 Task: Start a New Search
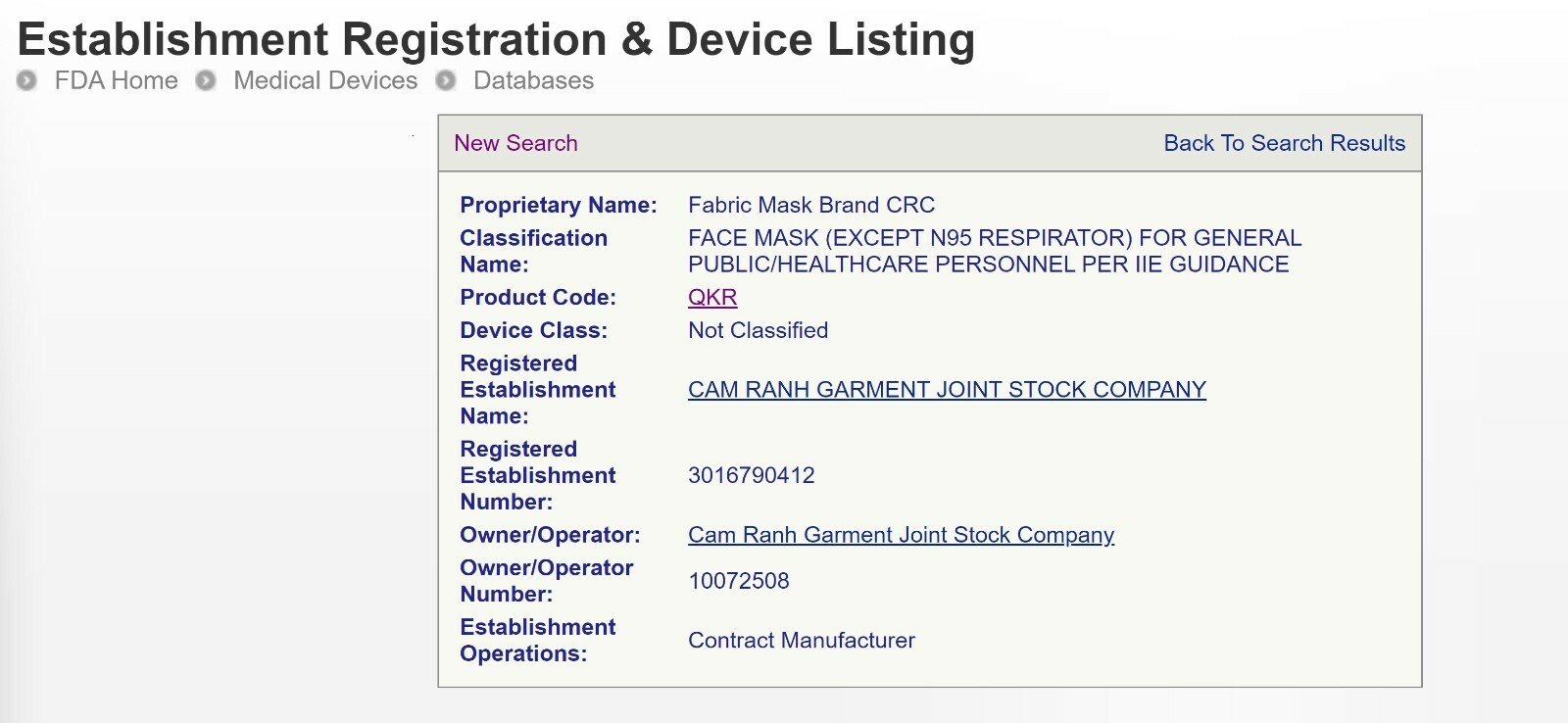[515, 143]
